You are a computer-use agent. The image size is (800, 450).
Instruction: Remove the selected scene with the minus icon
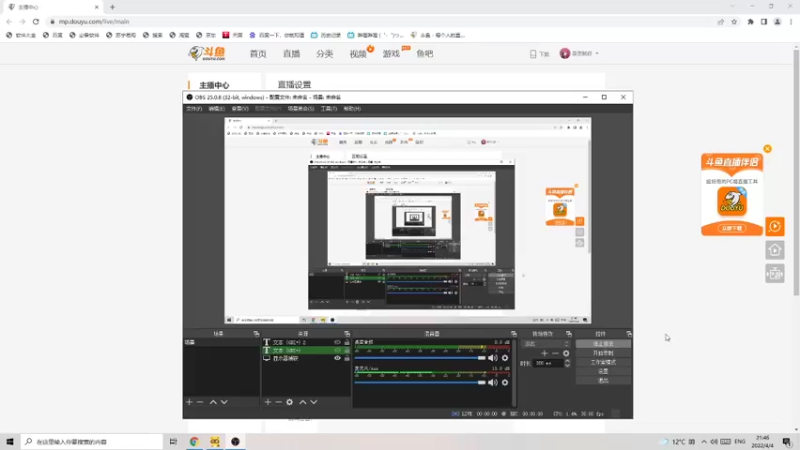200,402
